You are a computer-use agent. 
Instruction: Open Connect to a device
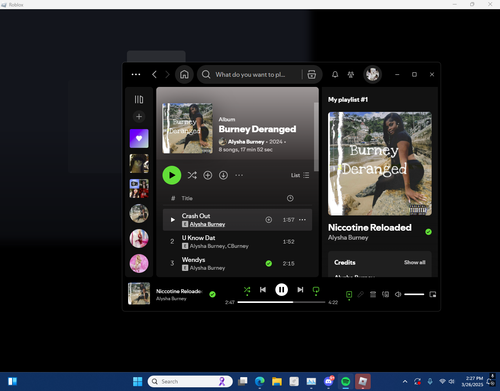[x=385, y=294]
